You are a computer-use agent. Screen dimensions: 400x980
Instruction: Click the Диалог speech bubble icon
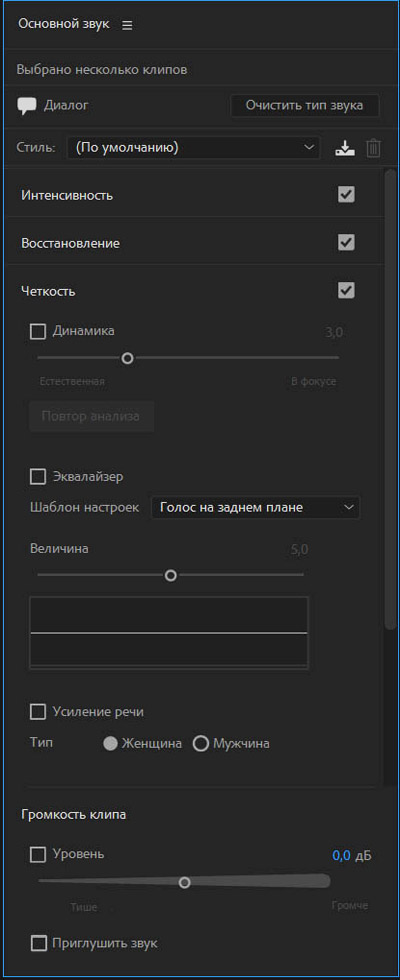(27, 106)
